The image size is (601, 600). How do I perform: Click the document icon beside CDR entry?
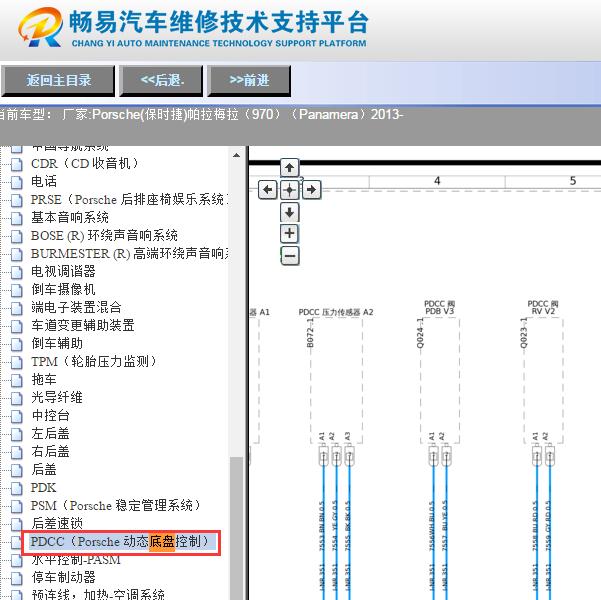(x=16, y=164)
